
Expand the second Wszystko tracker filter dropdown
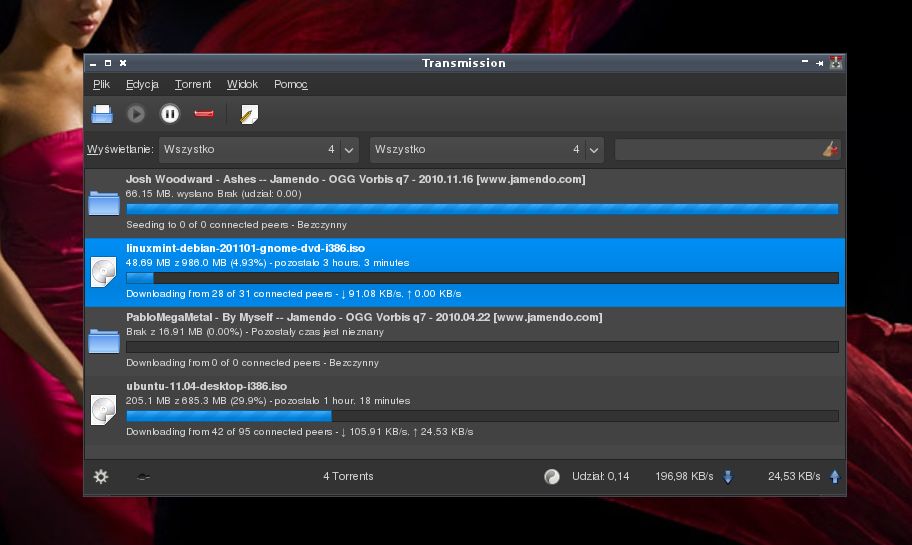(487, 149)
